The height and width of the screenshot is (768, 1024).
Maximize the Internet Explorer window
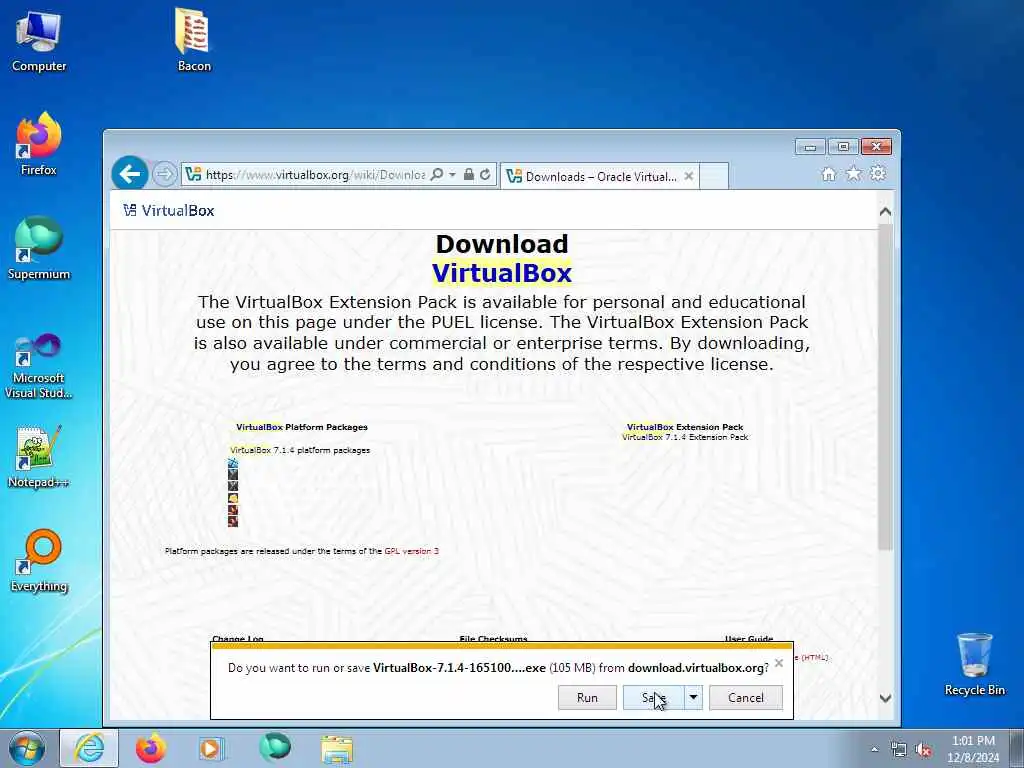click(x=843, y=147)
